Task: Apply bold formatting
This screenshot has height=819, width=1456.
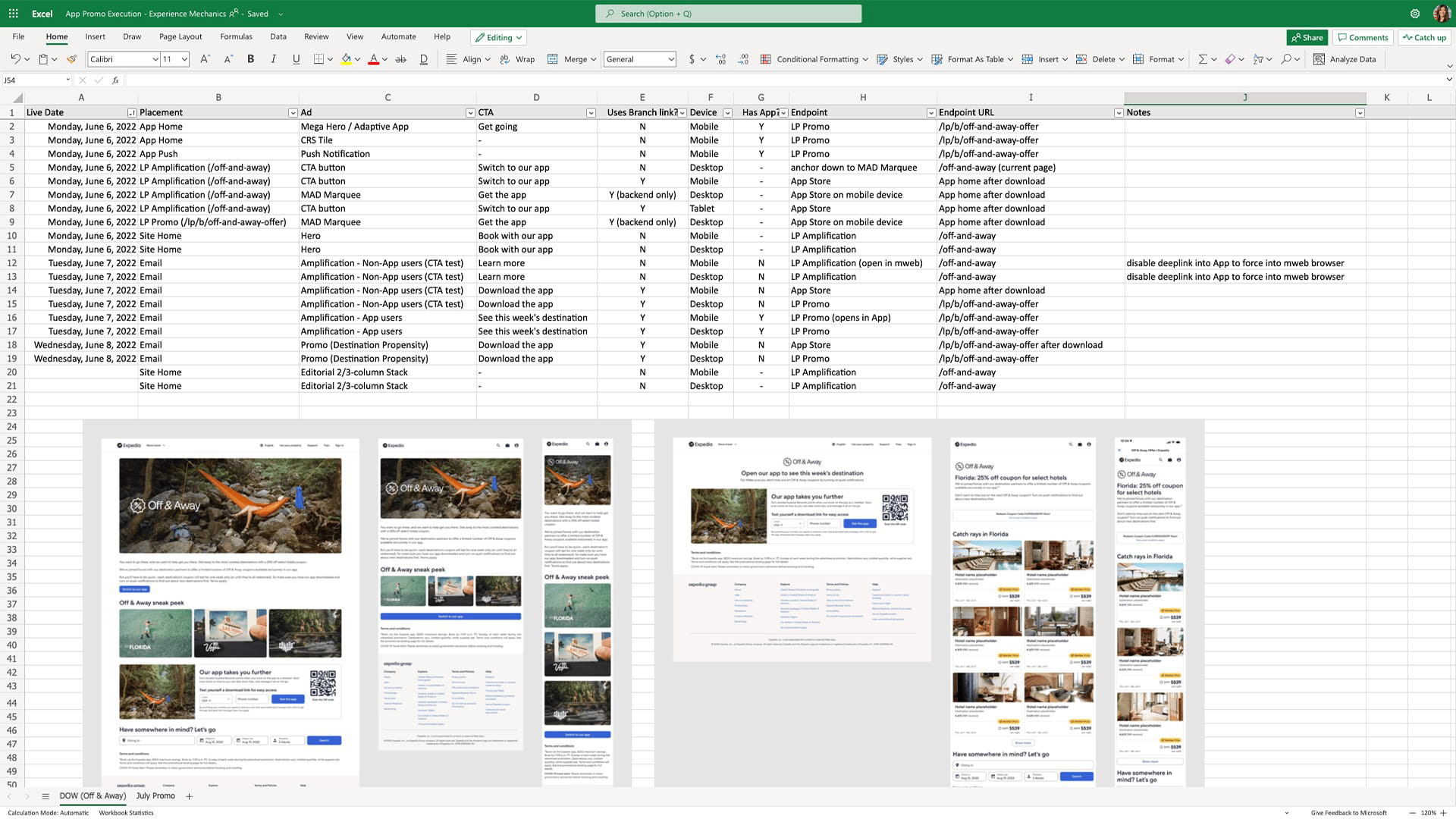Action: click(250, 59)
